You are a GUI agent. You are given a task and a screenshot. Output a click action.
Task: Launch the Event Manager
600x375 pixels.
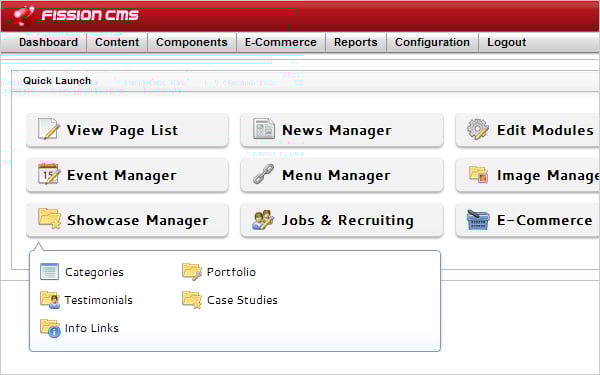(127, 175)
